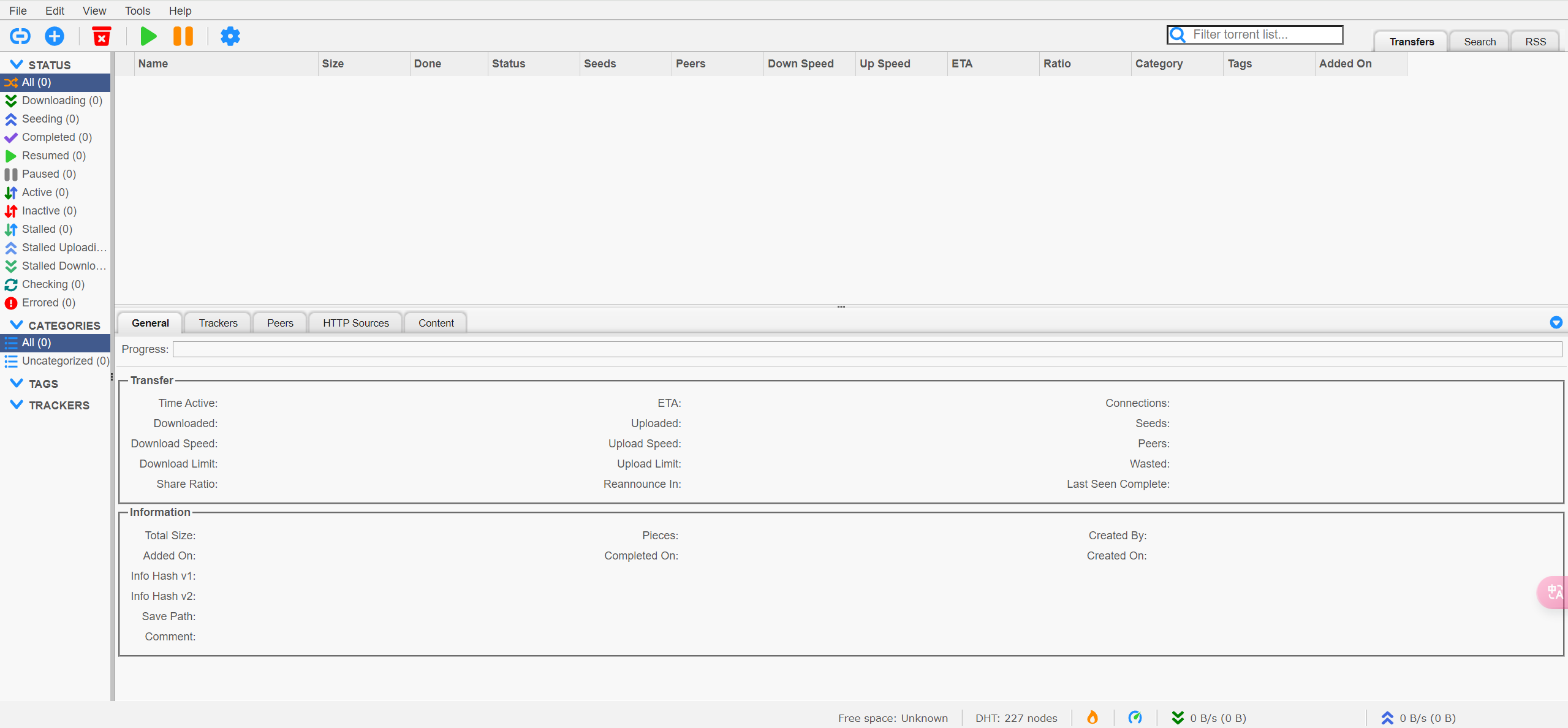Screen dimensions: 1568x728
Task: Collapse the details panel with blue arrow
Action: (x=1556, y=322)
